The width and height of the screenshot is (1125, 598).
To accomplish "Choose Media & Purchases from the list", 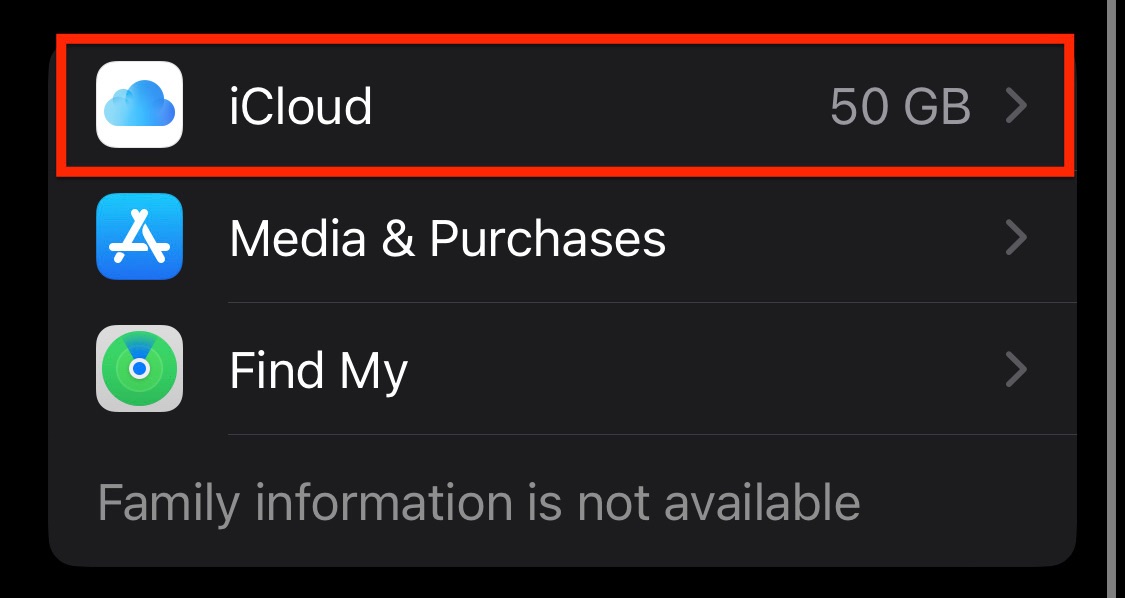I will point(448,237).
